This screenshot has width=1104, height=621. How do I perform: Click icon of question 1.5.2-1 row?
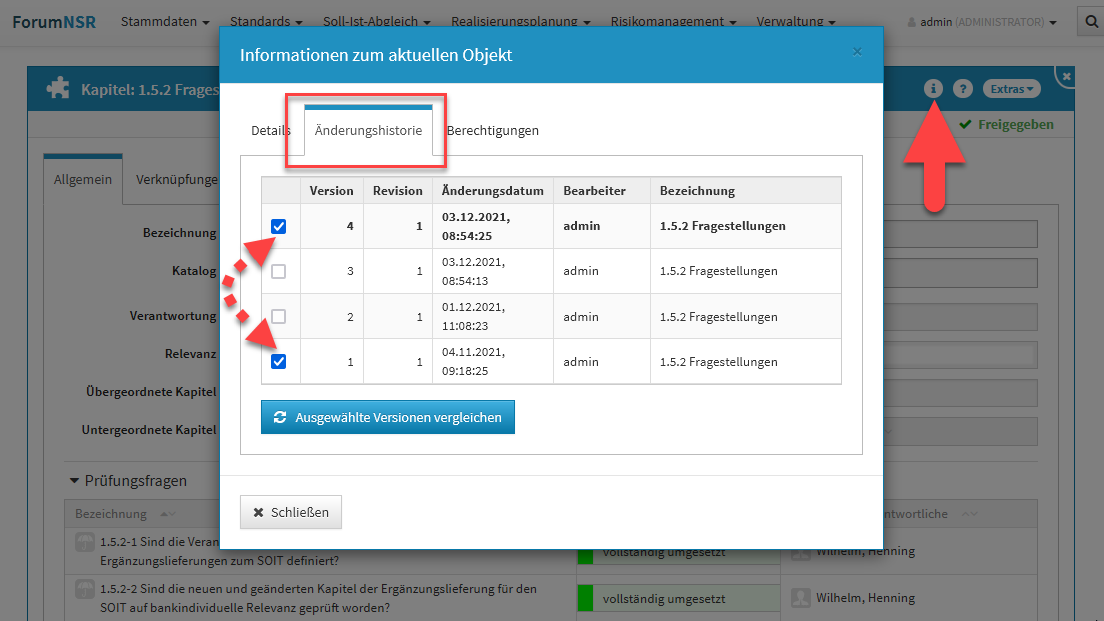pyautogui.click(x=85, y=541)
